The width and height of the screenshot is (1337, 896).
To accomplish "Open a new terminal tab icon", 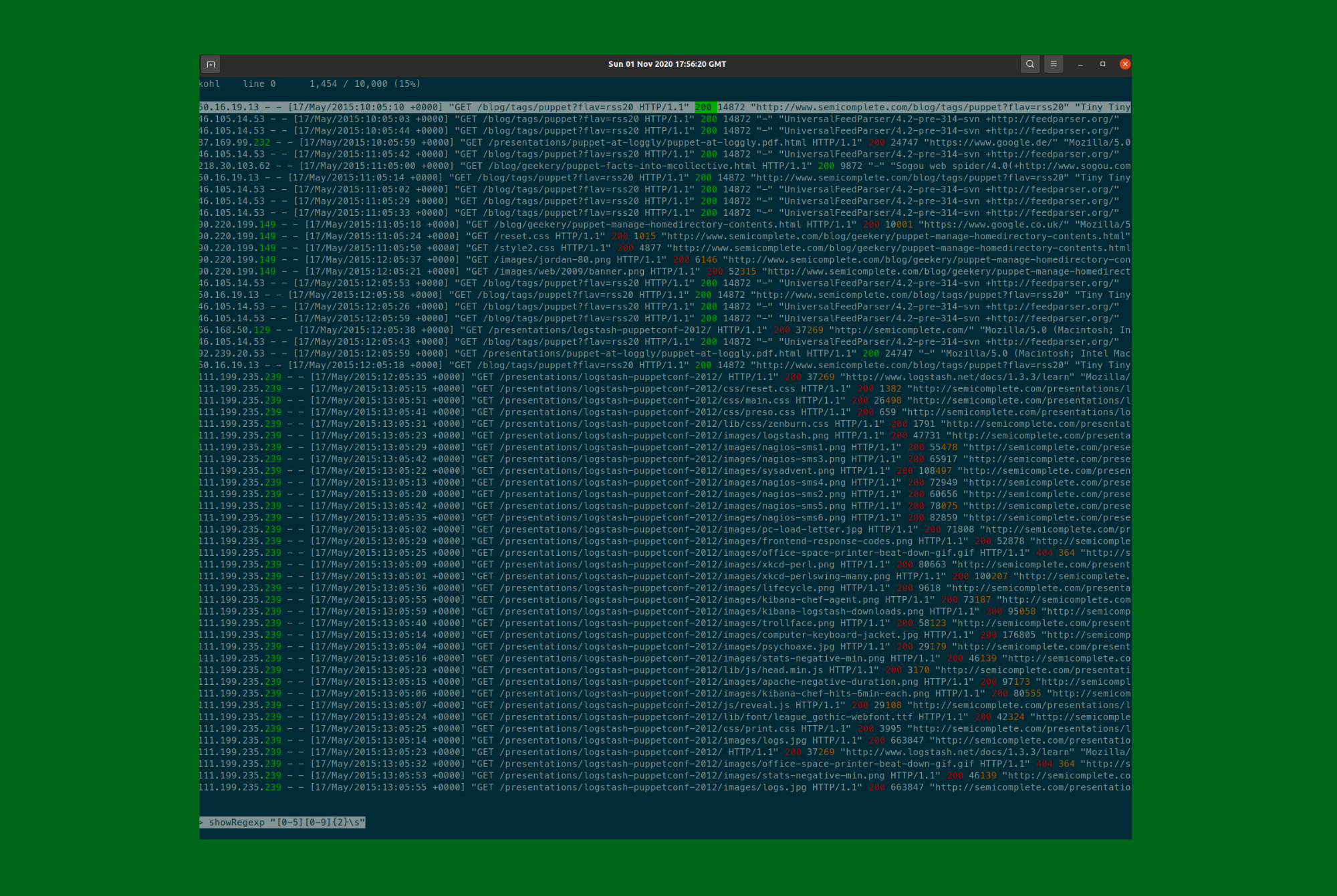I will (x=211, y=64).
